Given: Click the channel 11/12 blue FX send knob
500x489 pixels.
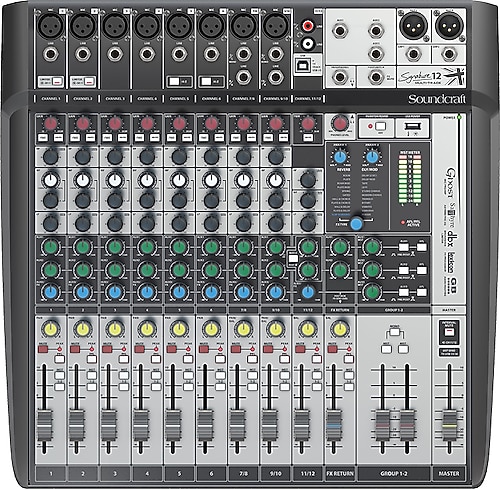Looking at the screenshot, I should (x=308, y=292).
